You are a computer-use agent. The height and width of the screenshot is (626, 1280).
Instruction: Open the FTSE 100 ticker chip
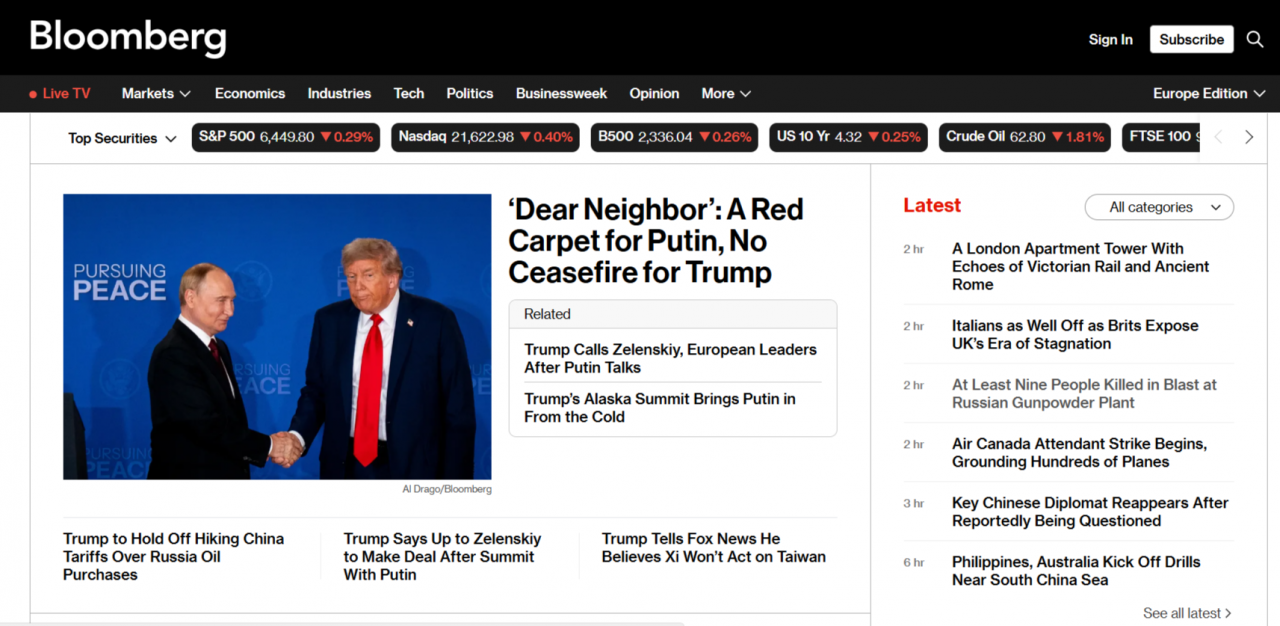point(1161,137)
